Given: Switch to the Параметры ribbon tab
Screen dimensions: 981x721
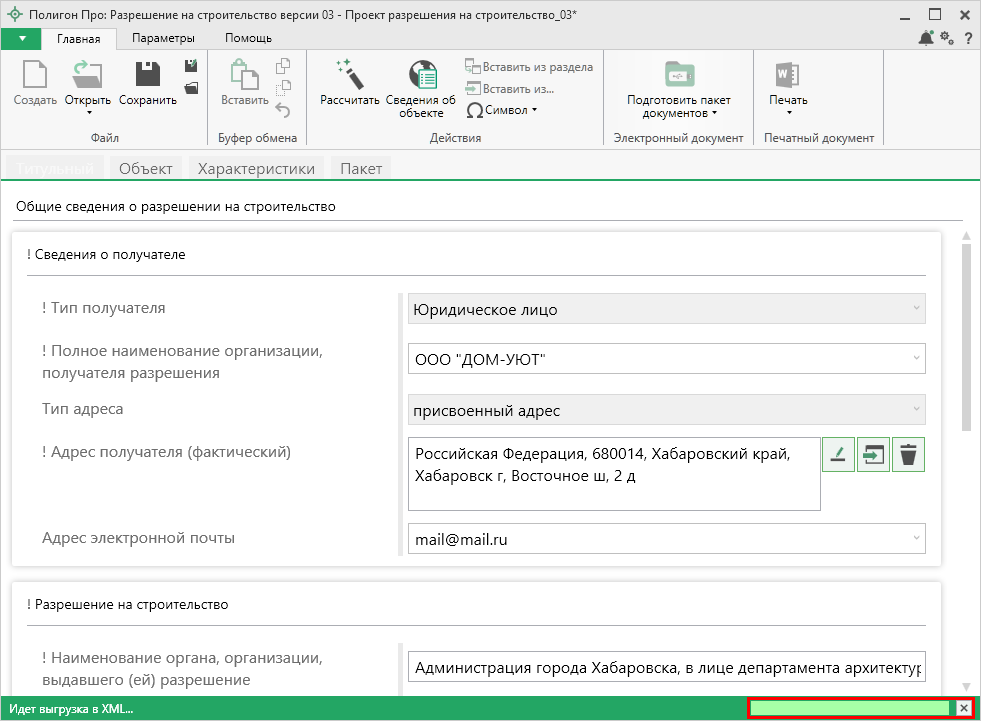Looking at the screenshot, I should click(x=163, y=38).
